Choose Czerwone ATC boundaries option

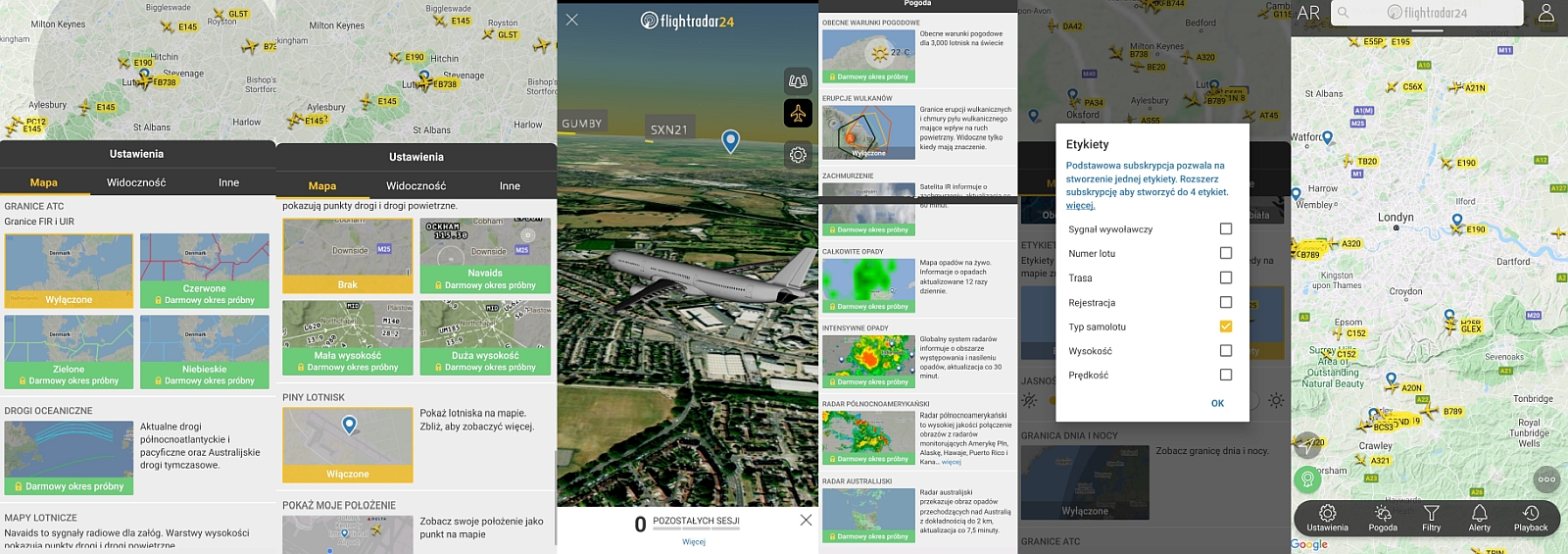pyautogui.click(x=204, y=271)
